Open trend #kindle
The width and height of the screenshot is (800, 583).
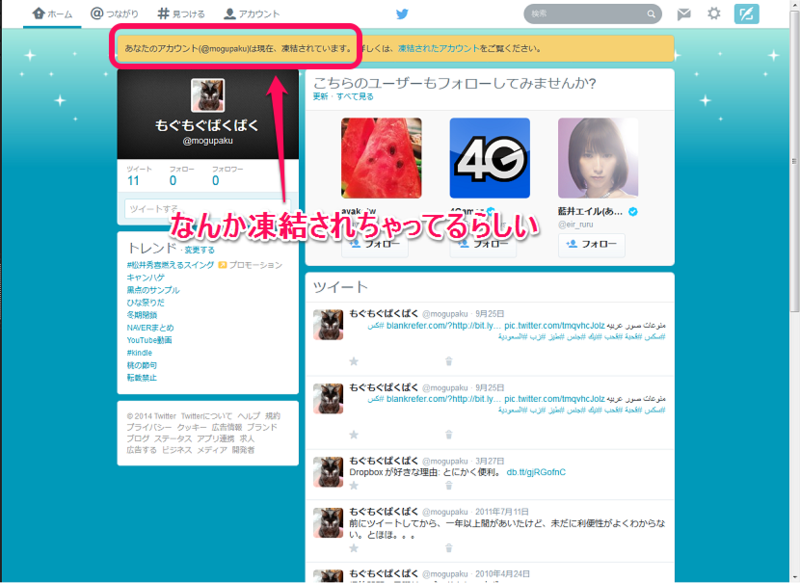pos(139,352)
